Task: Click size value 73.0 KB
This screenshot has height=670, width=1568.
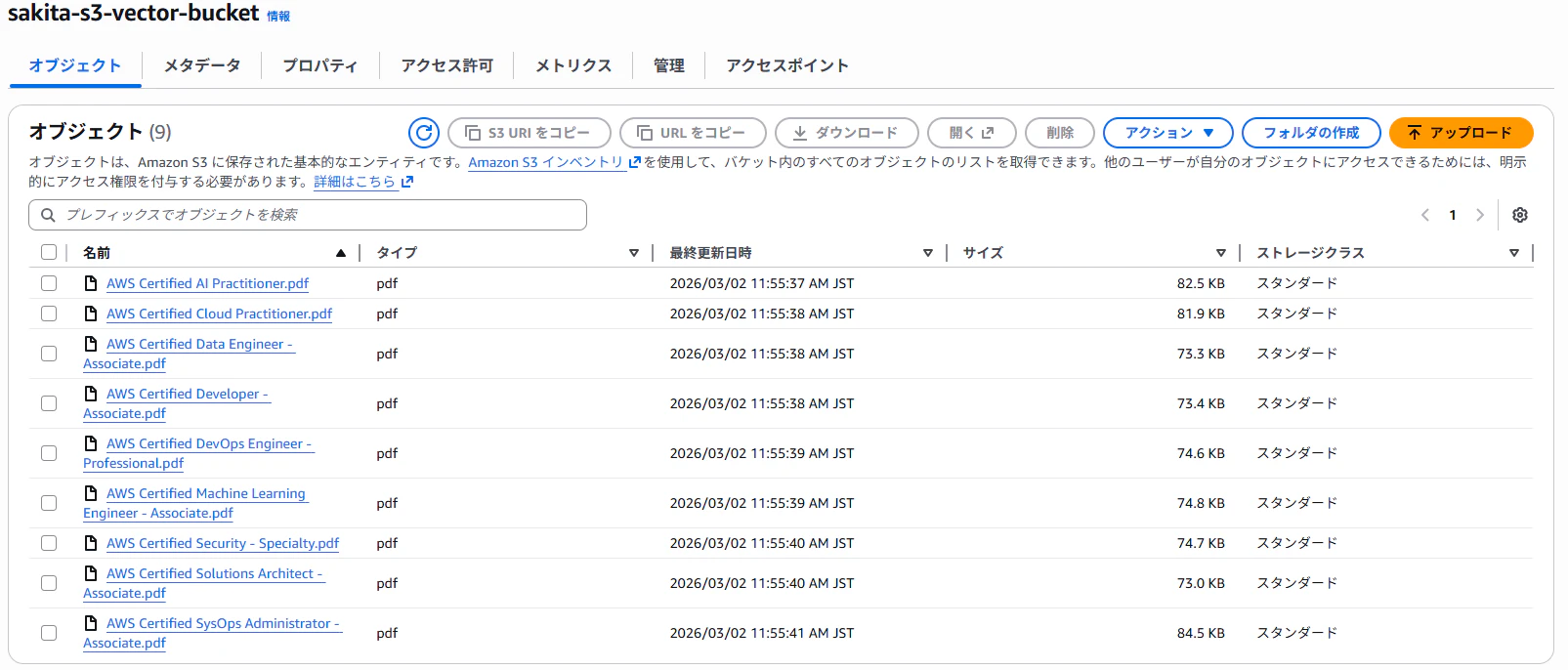Action: pyautogui.click(x=1201, y=583)
